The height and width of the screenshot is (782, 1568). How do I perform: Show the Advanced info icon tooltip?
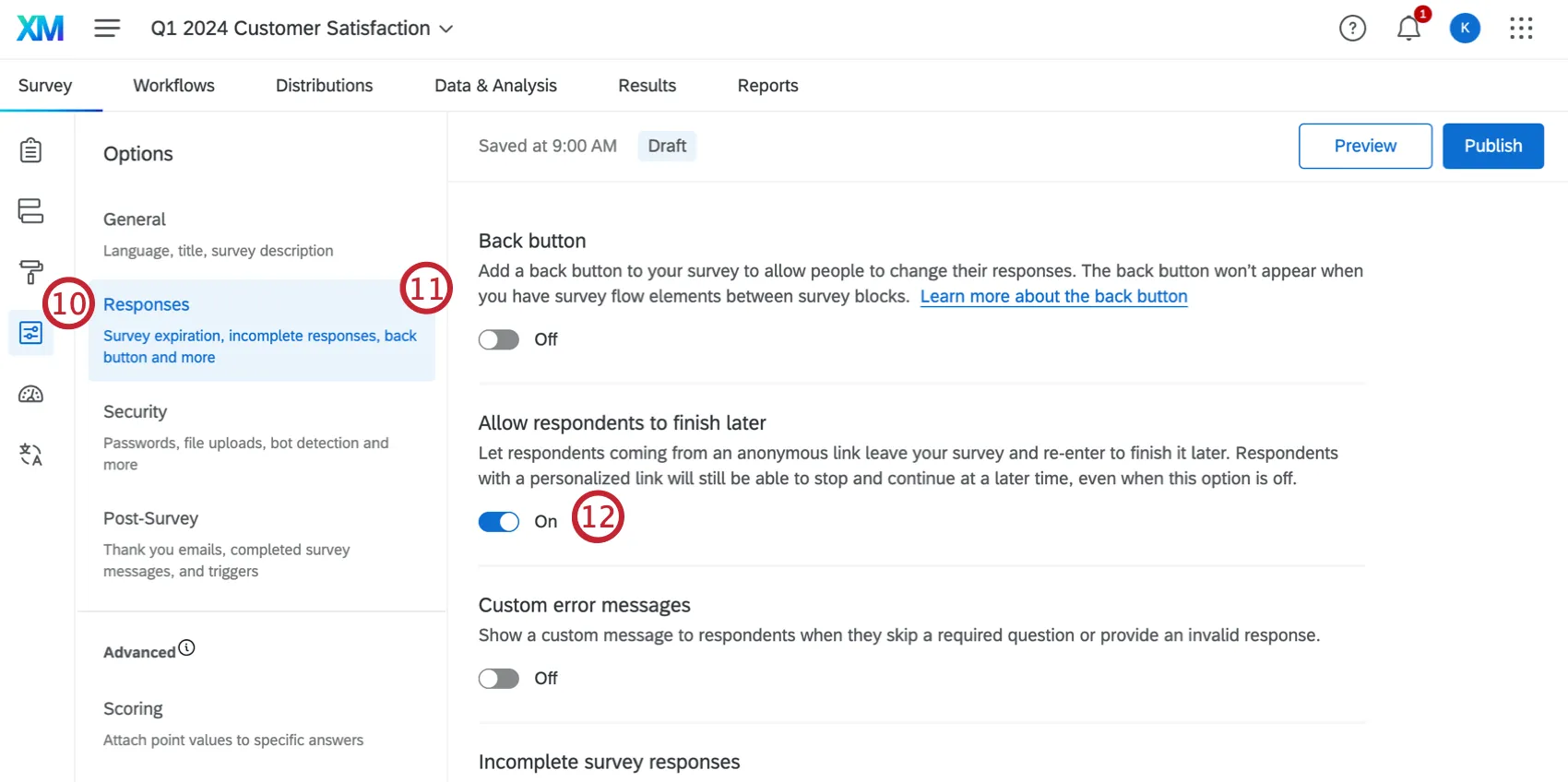tap(187, 647)
